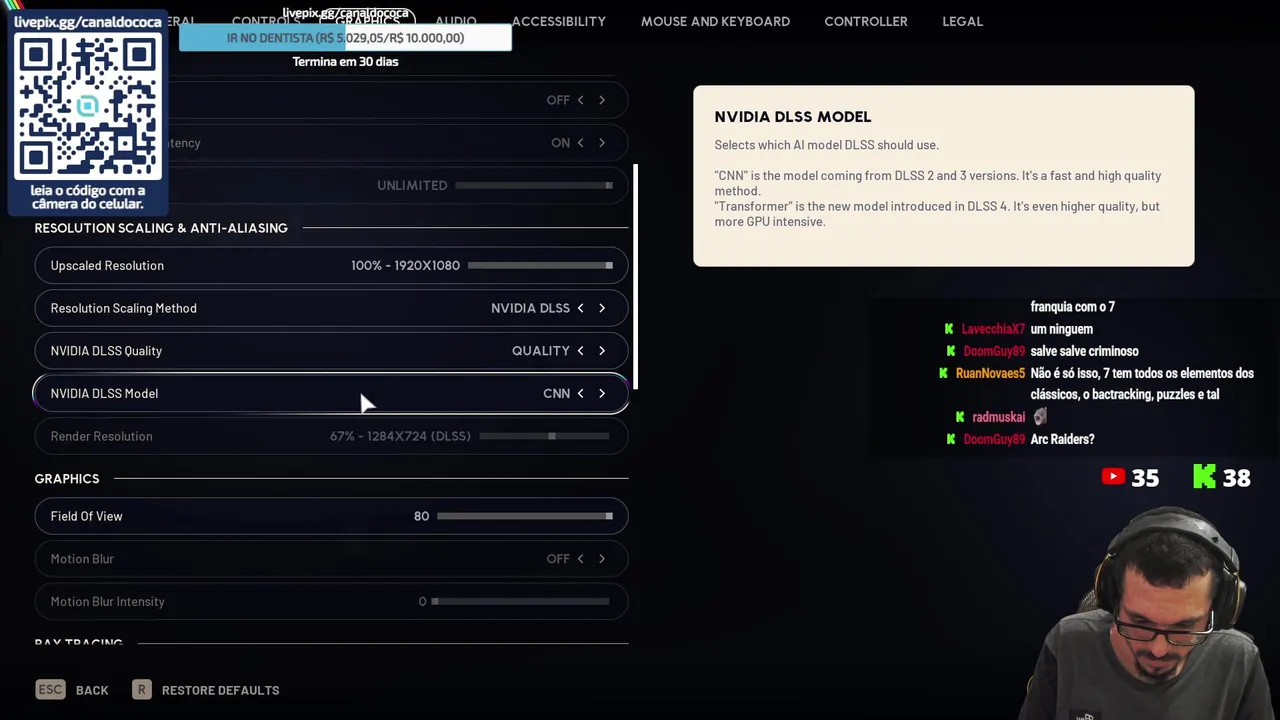Click left arrow on Motion Blur row
The width and height of the screenshot is (1280, 720).
580,559
